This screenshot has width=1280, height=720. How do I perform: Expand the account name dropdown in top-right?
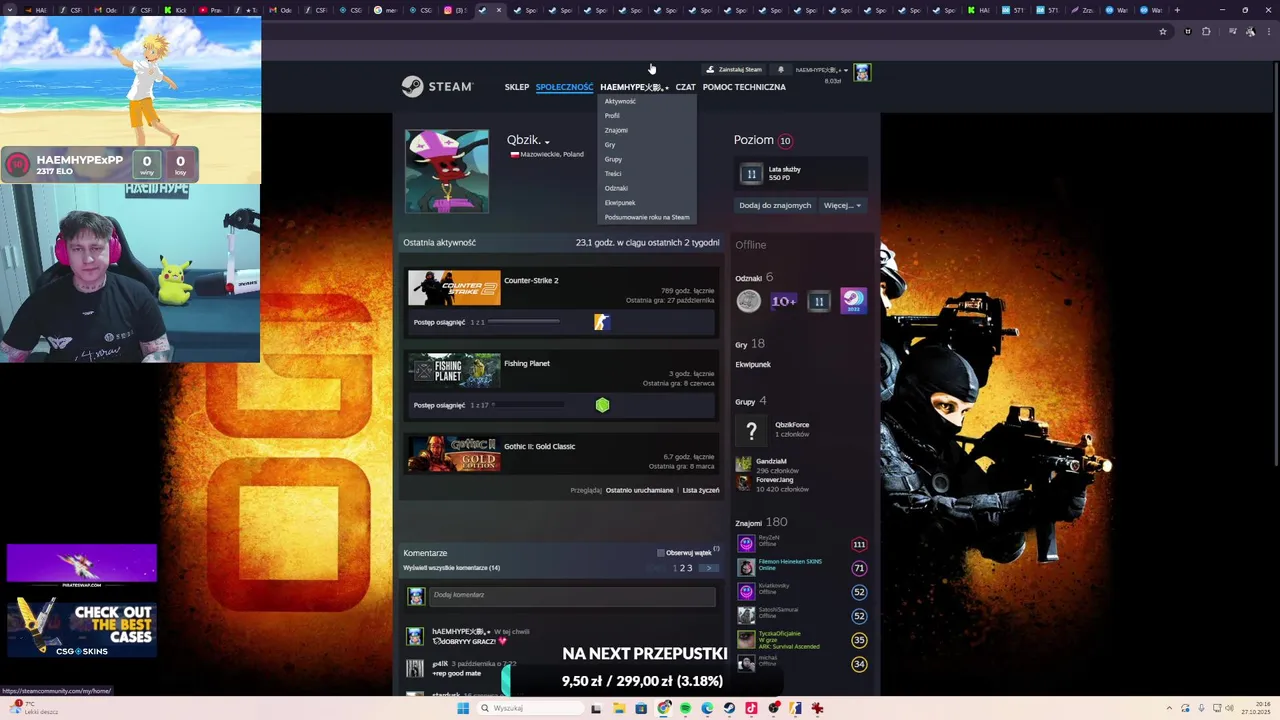tap(846, 70)
